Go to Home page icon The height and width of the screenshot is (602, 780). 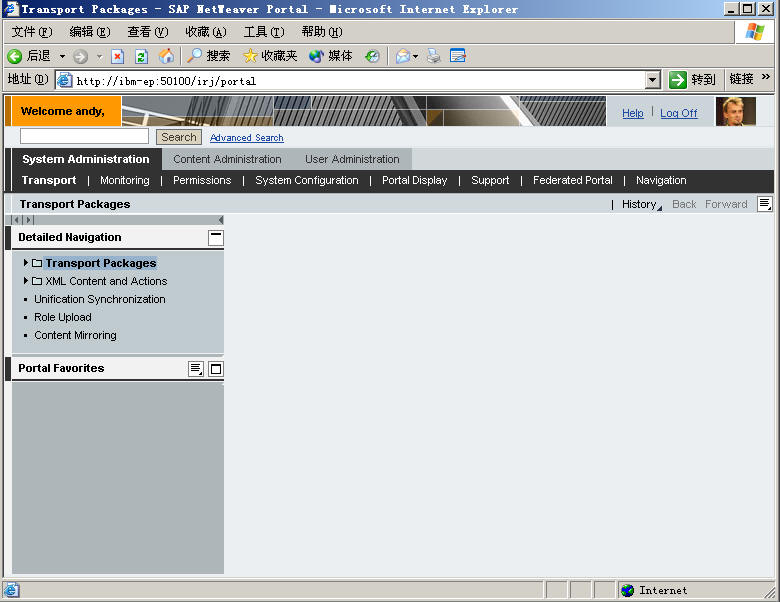point(167,56)
